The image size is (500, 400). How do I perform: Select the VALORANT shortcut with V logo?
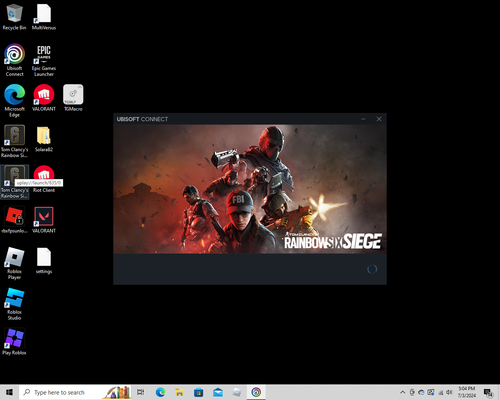[44, 220]
